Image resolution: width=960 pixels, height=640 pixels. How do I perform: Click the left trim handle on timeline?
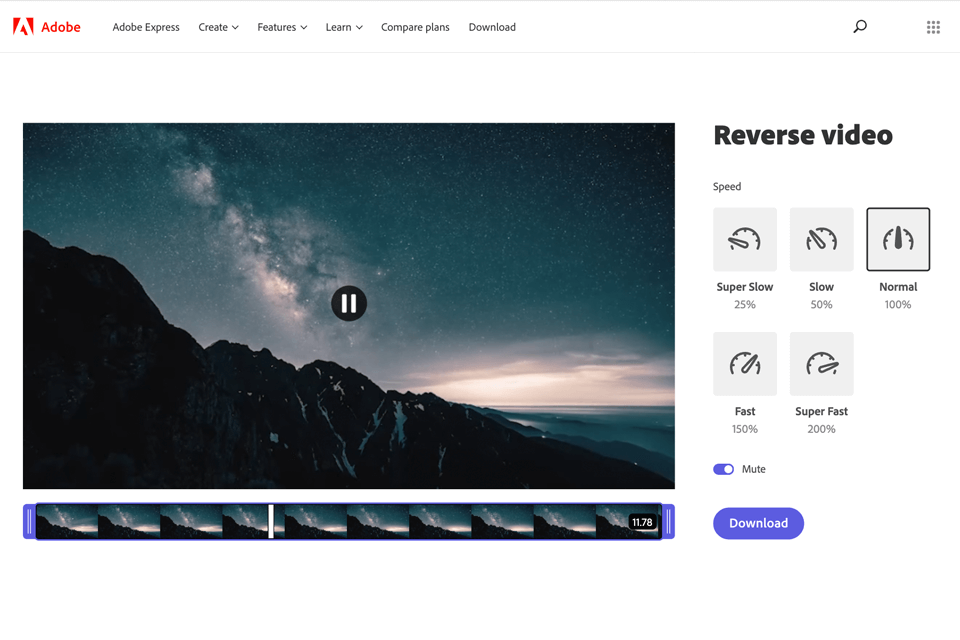29,522
